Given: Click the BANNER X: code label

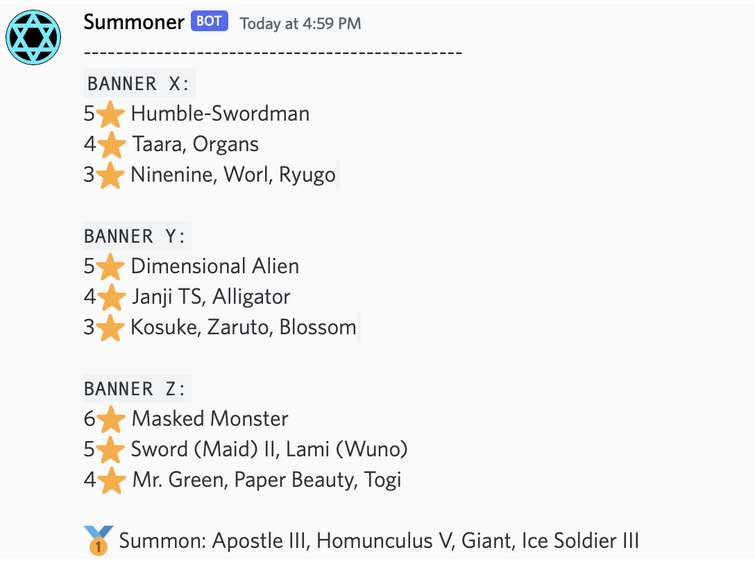Looking at the screenshot, I should (139, 83).
